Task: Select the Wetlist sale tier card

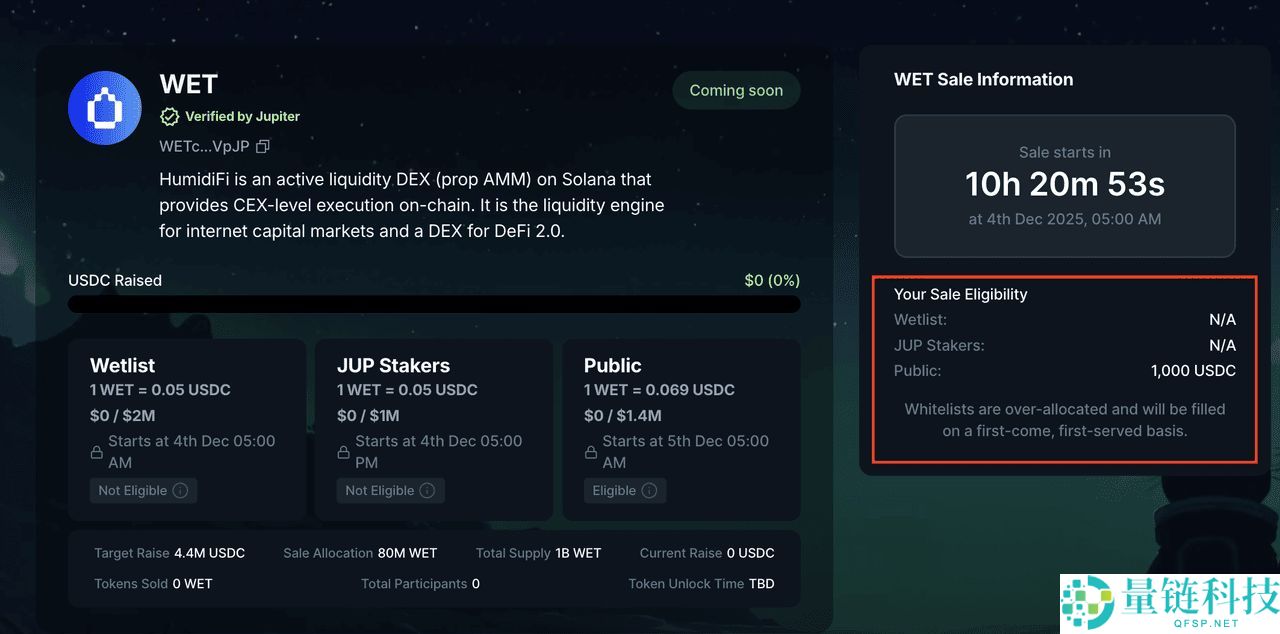Action: [187, 429]
